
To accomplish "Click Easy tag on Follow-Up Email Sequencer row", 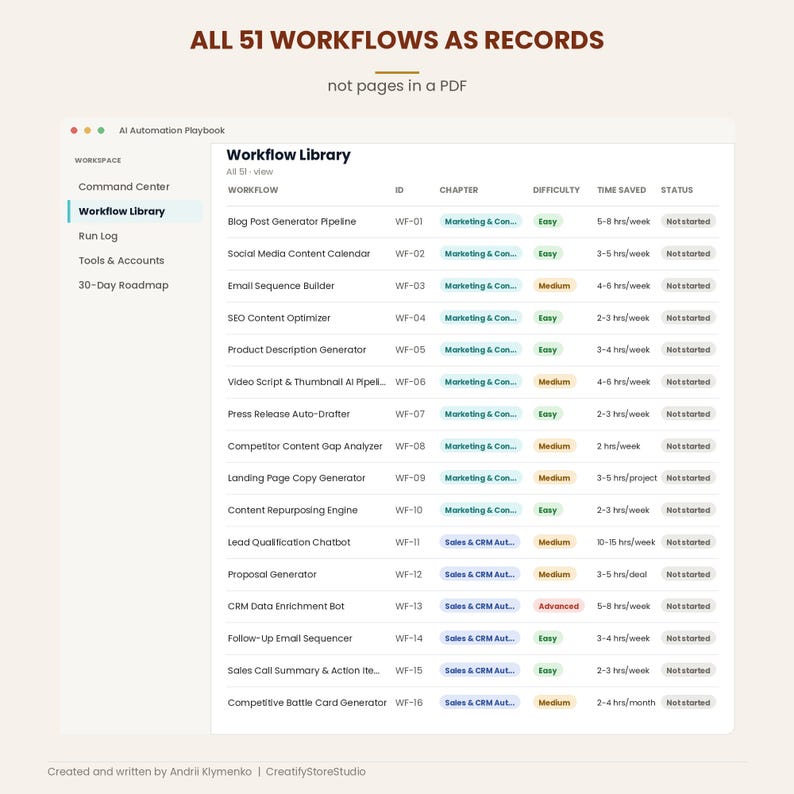I will click(x=547, y=639).
